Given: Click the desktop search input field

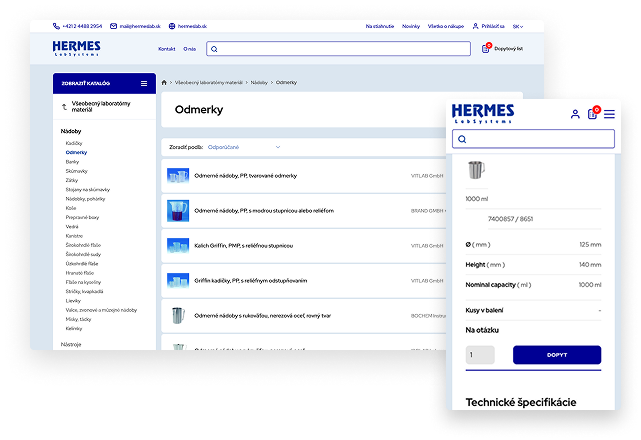Looking at the screenshot, I should [338, 49].
